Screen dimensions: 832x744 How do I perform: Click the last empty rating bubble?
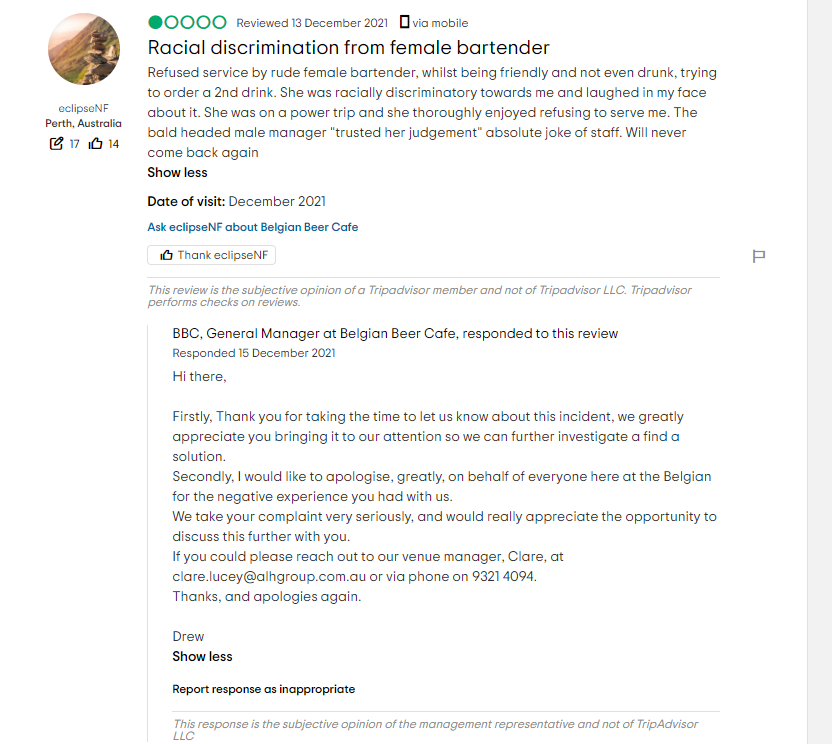(x=220, y=22)
